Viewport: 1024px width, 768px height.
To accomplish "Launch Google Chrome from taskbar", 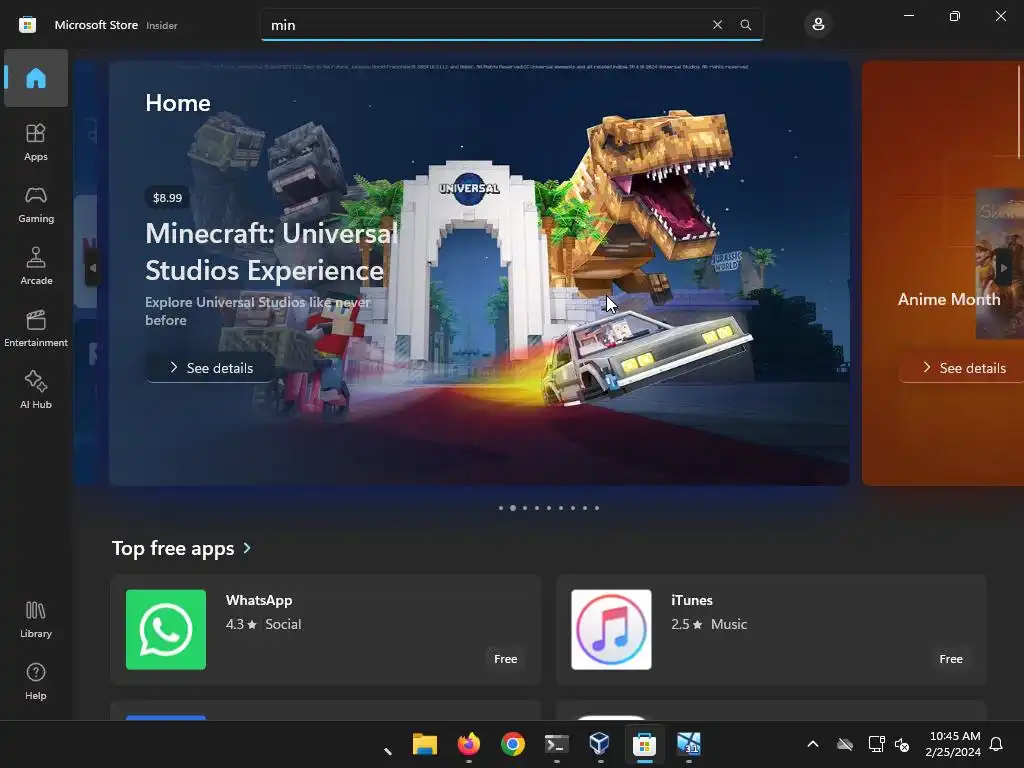I will [513, 744].
